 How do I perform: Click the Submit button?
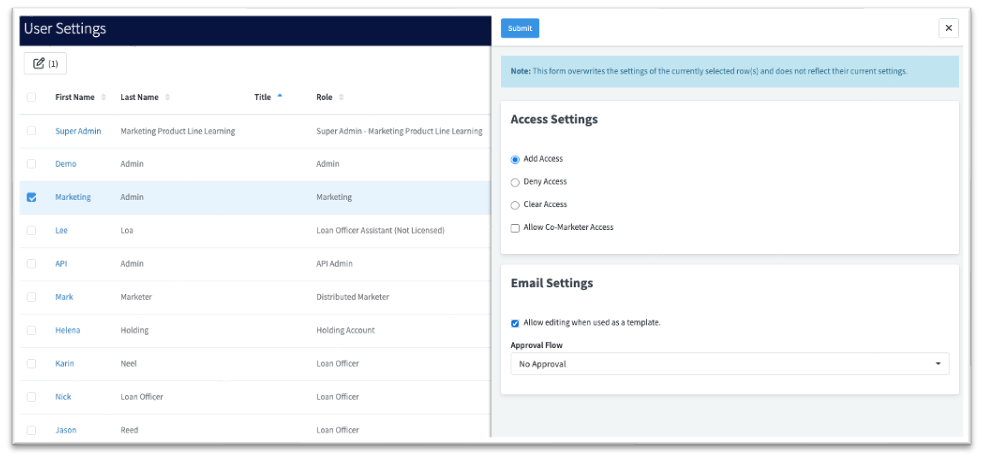(520, 28)
